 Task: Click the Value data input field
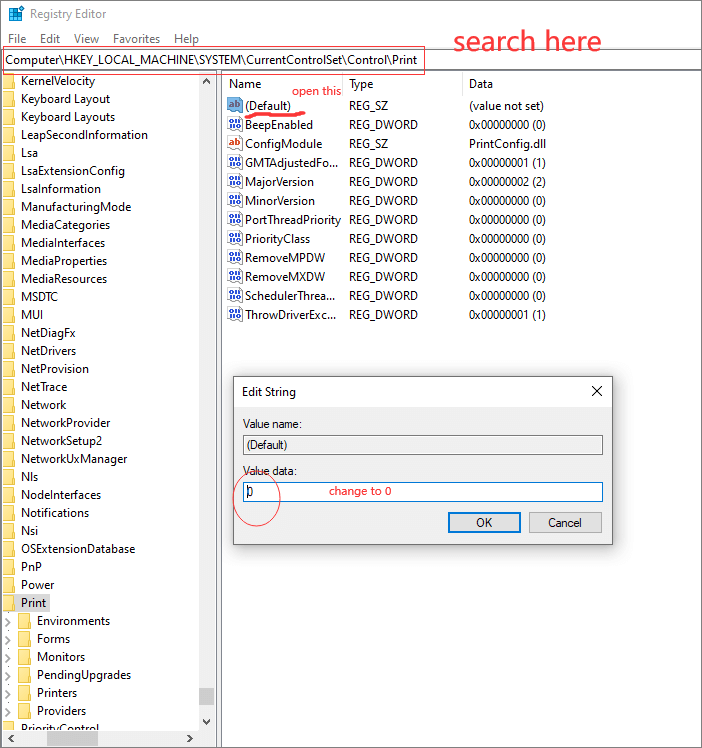pos(422,492)
